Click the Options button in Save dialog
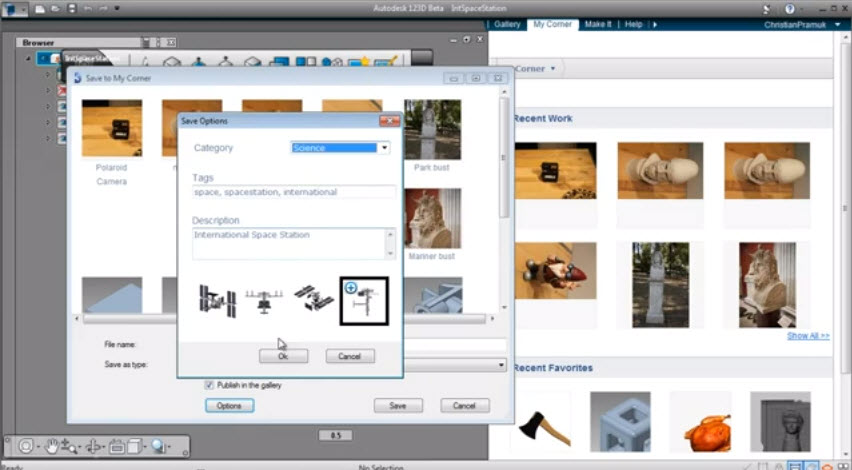The image size is (852, 470). point(229,406)
